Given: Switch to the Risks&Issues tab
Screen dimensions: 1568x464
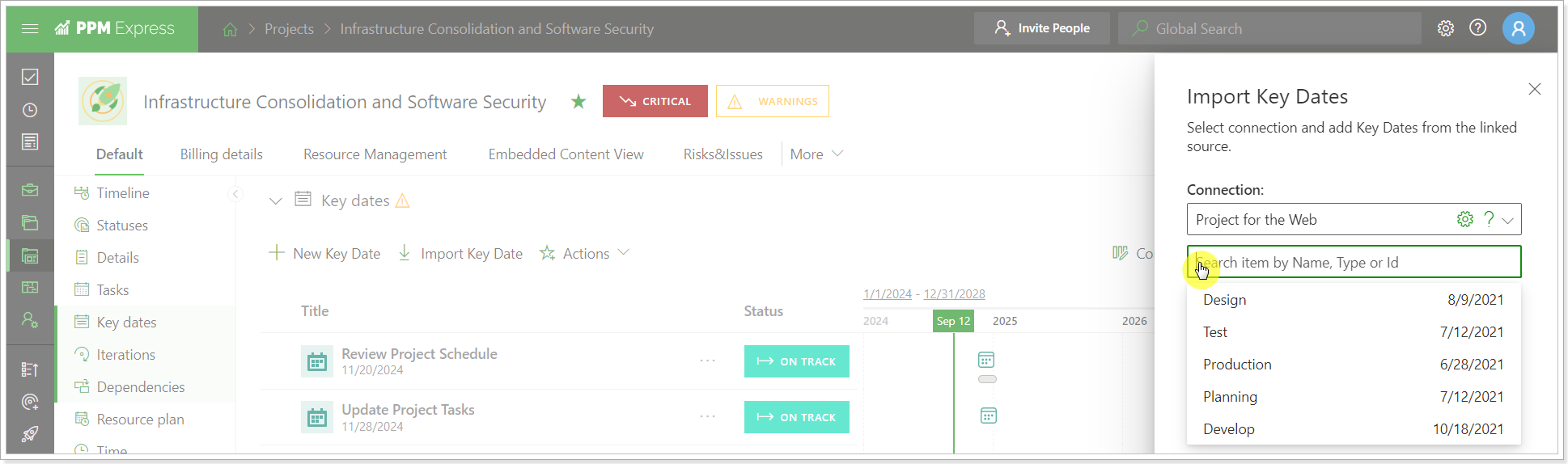Looking at the screenshot, I should (723, 154).
